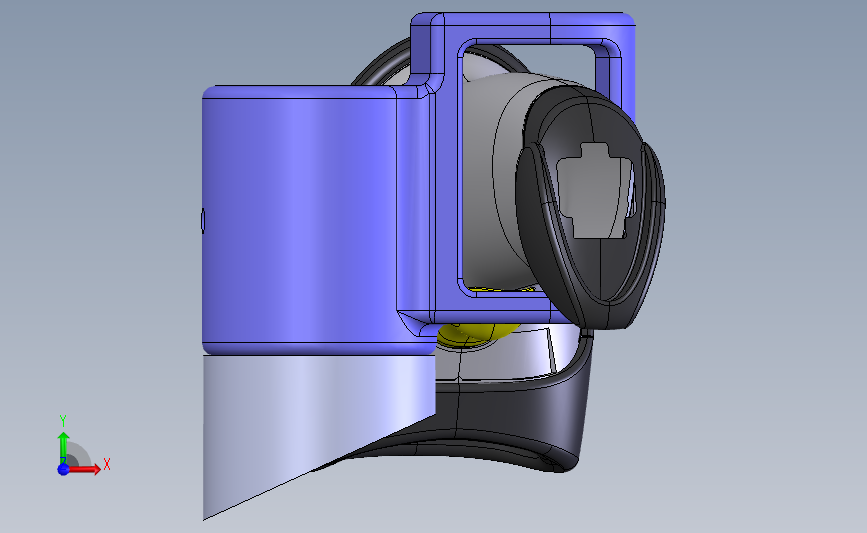Select the black oval cap face
Image resolution: width=867 pixels, height=533 pixels.
pyautogui.click(x=589, y=207)
